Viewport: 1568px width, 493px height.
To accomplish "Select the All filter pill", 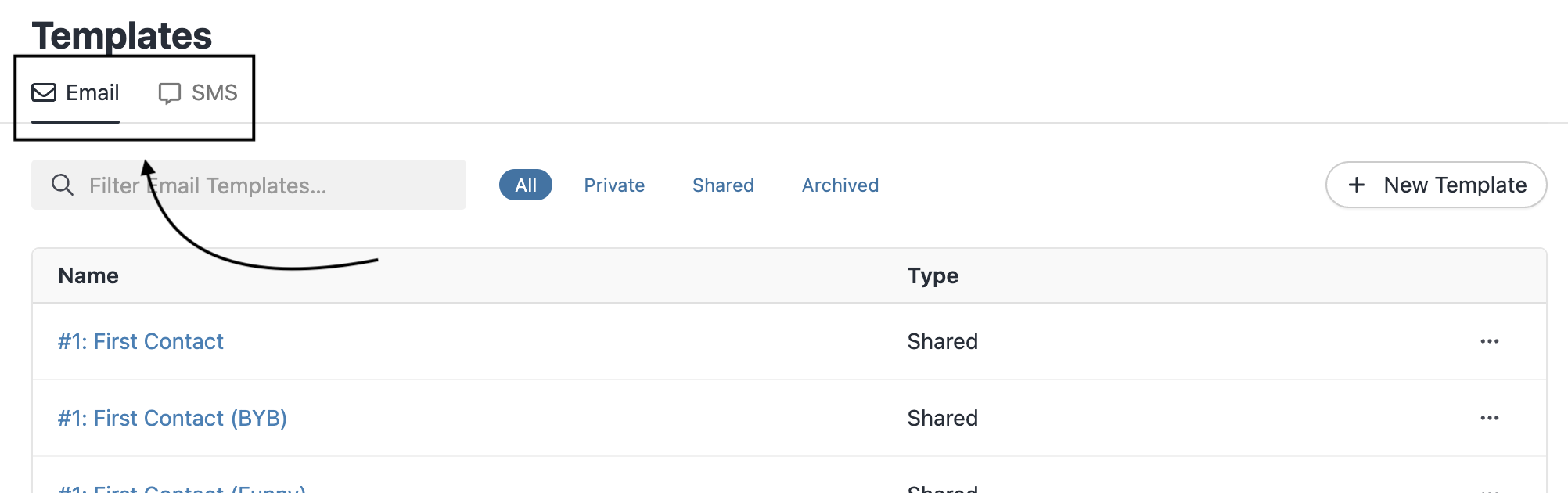I will [x=526, y=185].
